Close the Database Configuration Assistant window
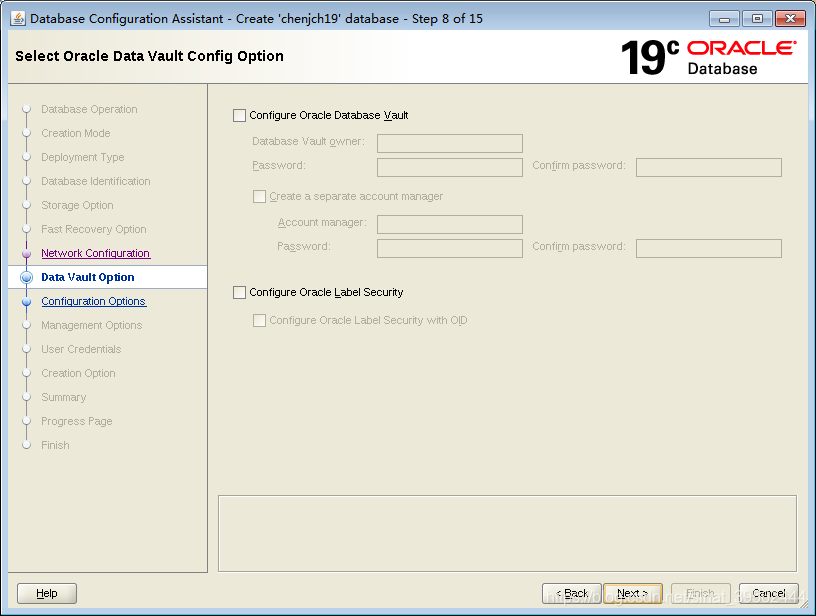Screen dimensions: 816x616 point(790,19)
